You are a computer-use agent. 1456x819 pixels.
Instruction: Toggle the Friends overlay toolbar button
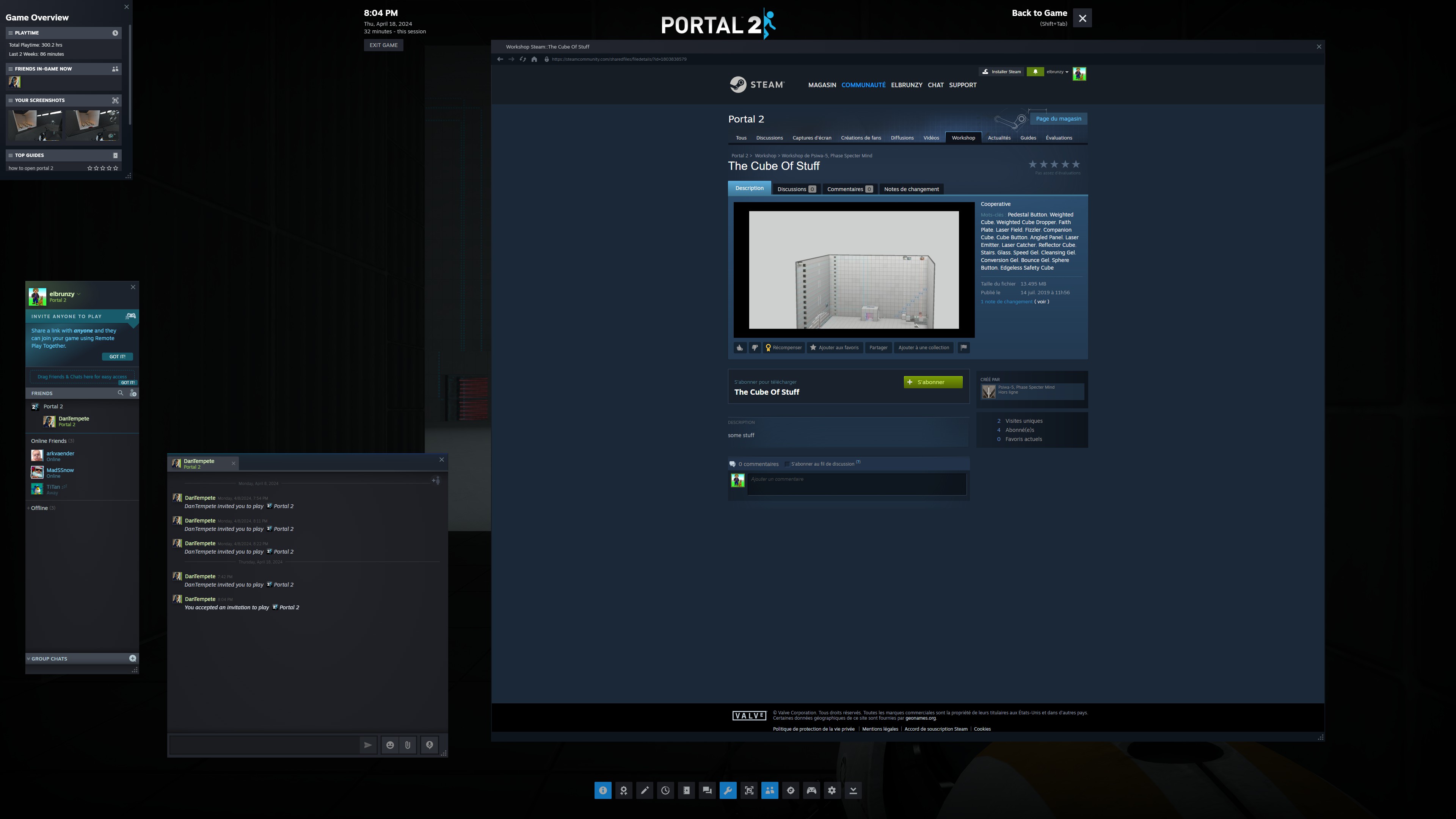point(769,791)
